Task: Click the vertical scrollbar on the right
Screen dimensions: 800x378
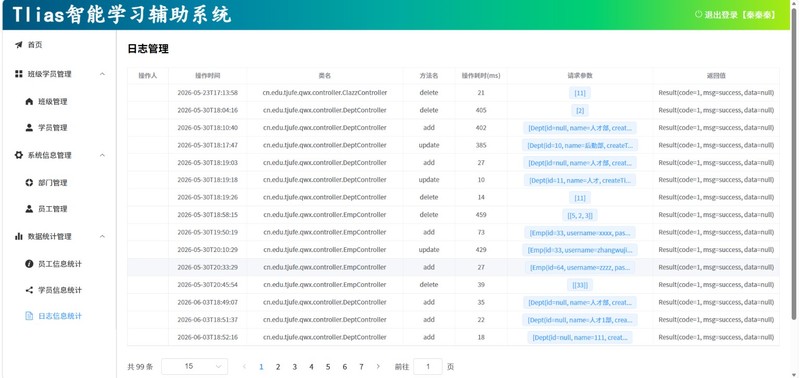Action: (794, 163)
